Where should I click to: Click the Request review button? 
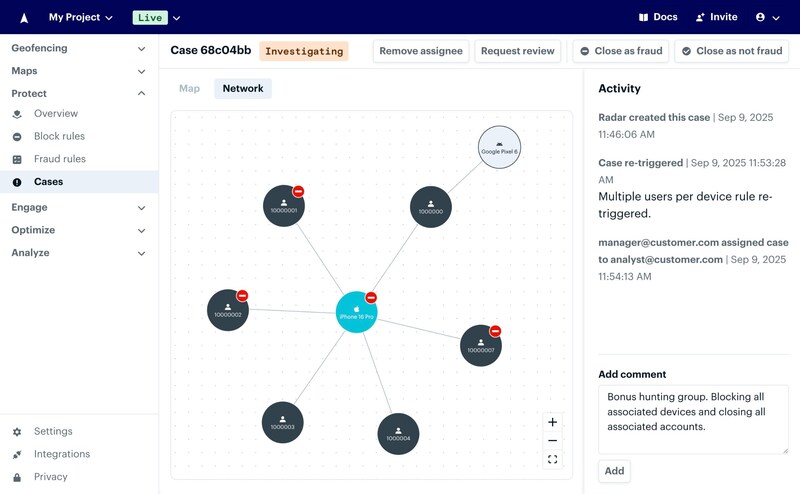tap(517, 51)
